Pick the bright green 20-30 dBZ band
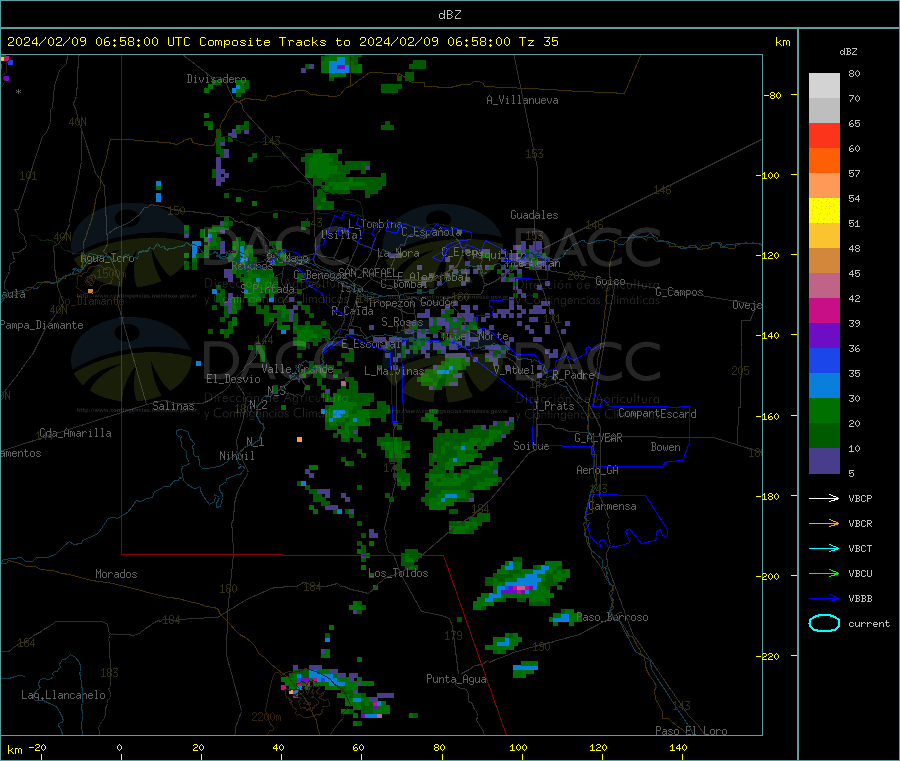 824,410
